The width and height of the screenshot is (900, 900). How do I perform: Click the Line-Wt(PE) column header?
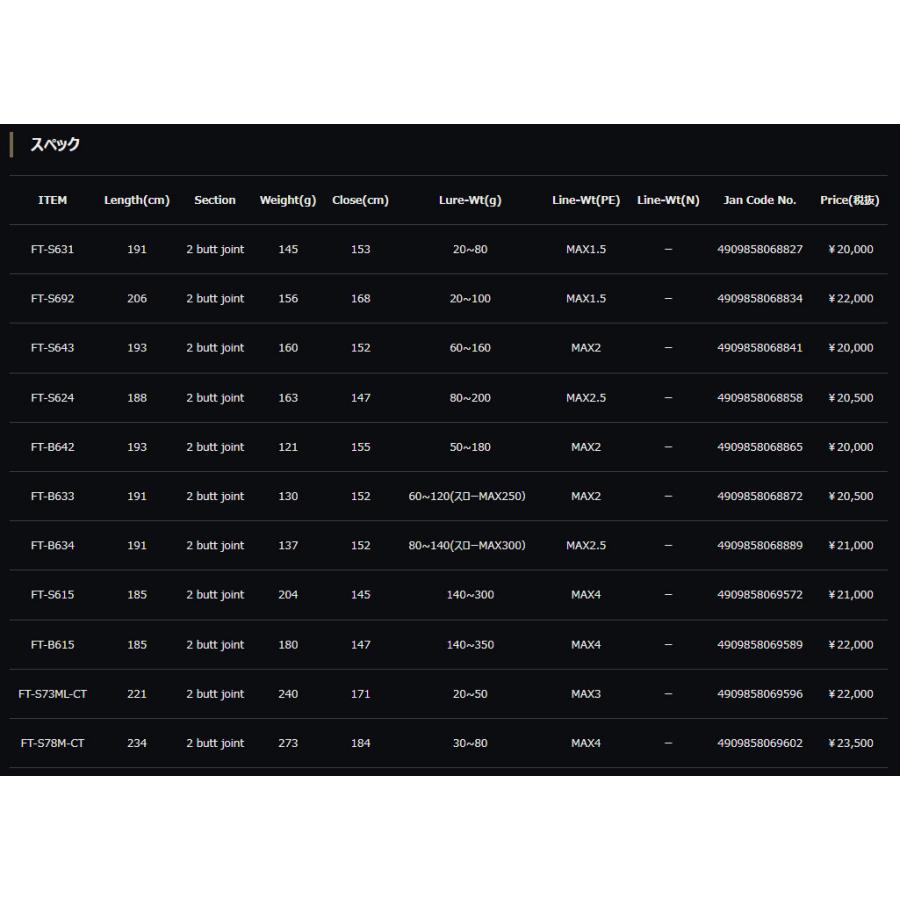[x=586, y=200]
